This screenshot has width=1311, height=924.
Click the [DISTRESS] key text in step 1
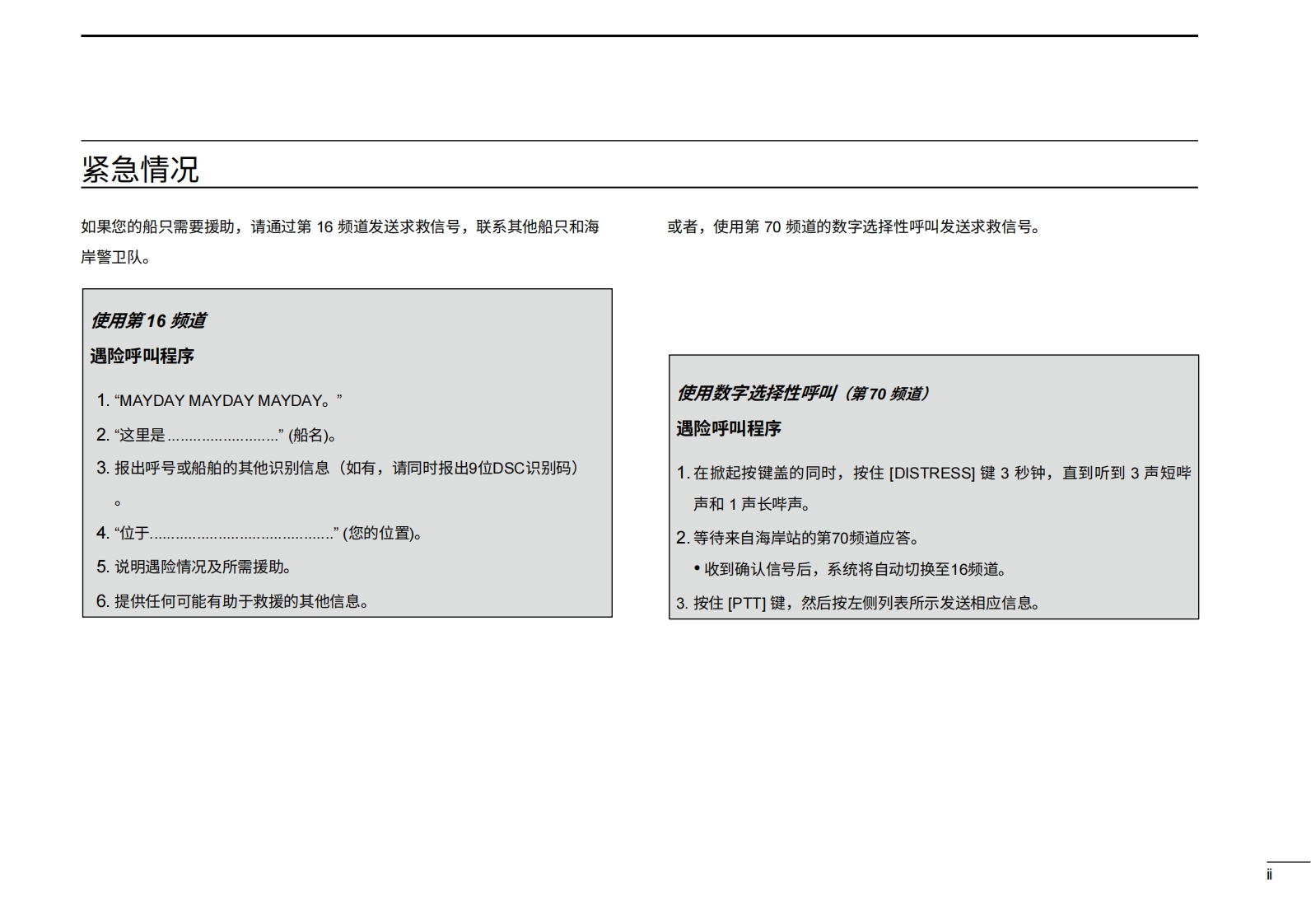(931, 473)
